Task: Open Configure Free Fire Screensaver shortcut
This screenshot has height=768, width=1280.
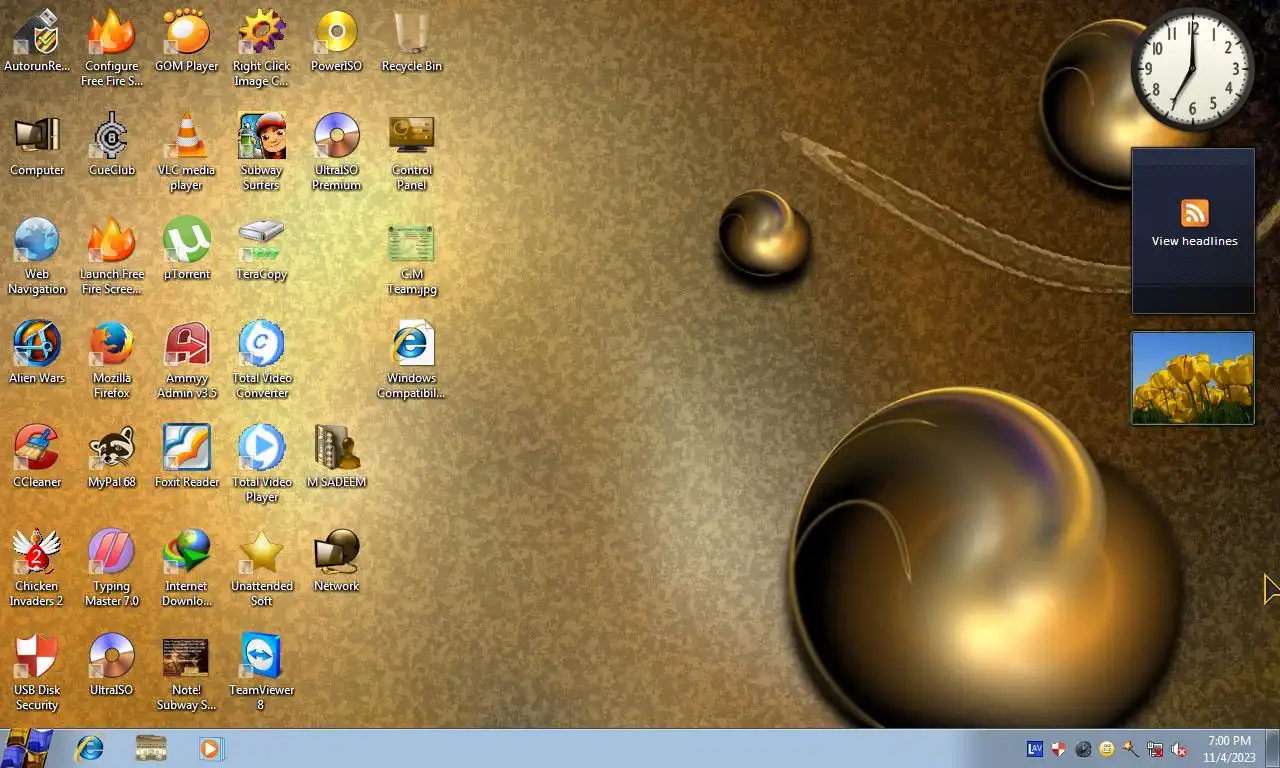Action: click(x=112, y=48)
